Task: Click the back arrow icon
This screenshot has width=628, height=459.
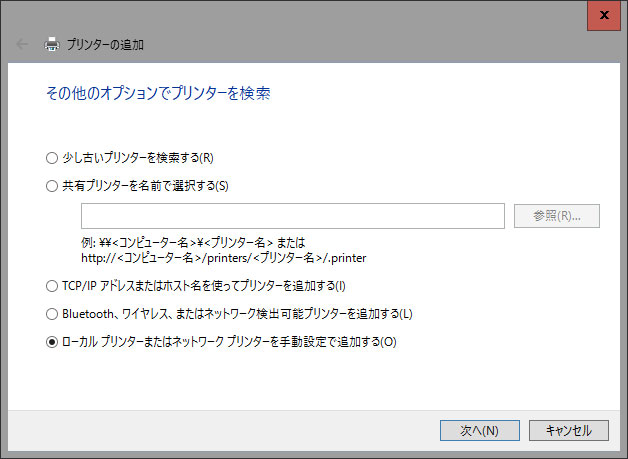Action: (x=22, y=44)
